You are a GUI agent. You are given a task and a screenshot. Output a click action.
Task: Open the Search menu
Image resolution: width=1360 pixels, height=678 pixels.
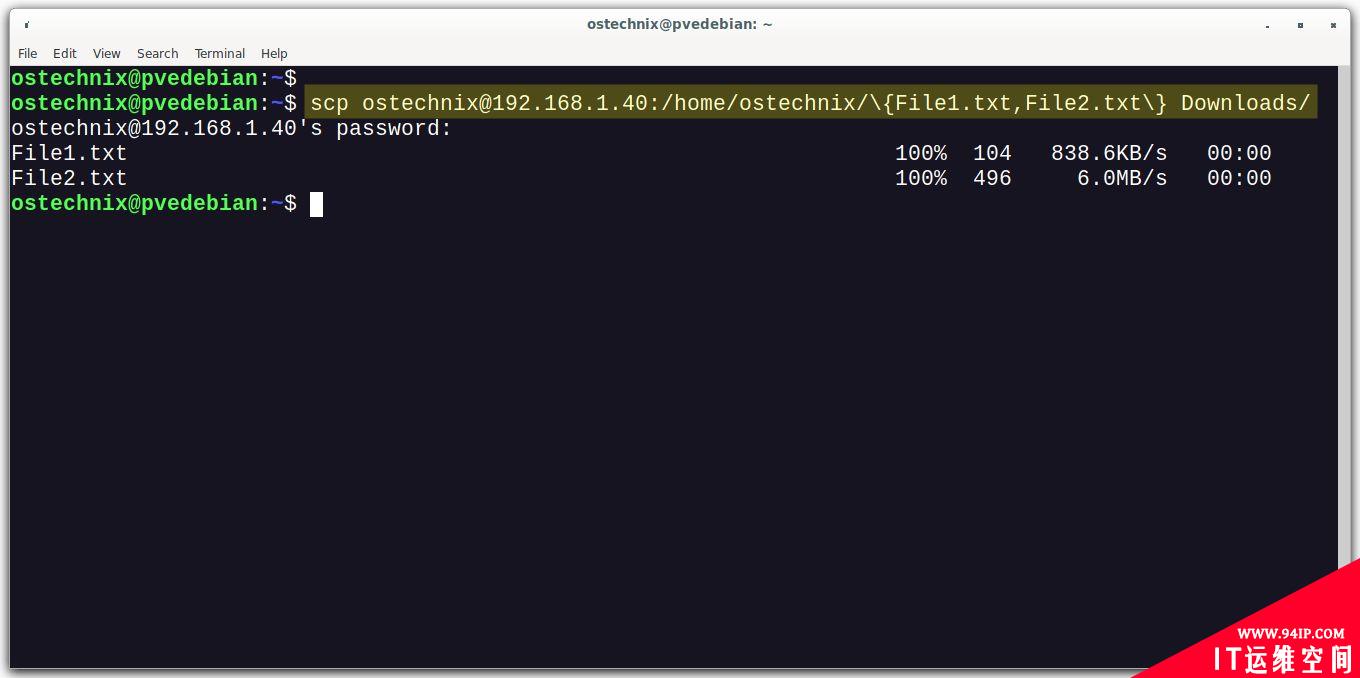click(x=158, y=53)
